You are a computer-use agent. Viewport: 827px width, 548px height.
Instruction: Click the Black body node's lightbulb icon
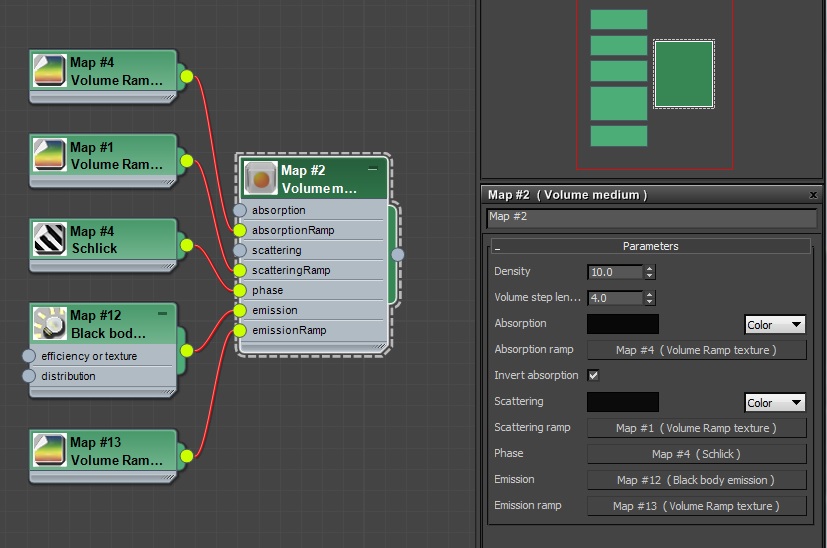[x=49, y=323]
